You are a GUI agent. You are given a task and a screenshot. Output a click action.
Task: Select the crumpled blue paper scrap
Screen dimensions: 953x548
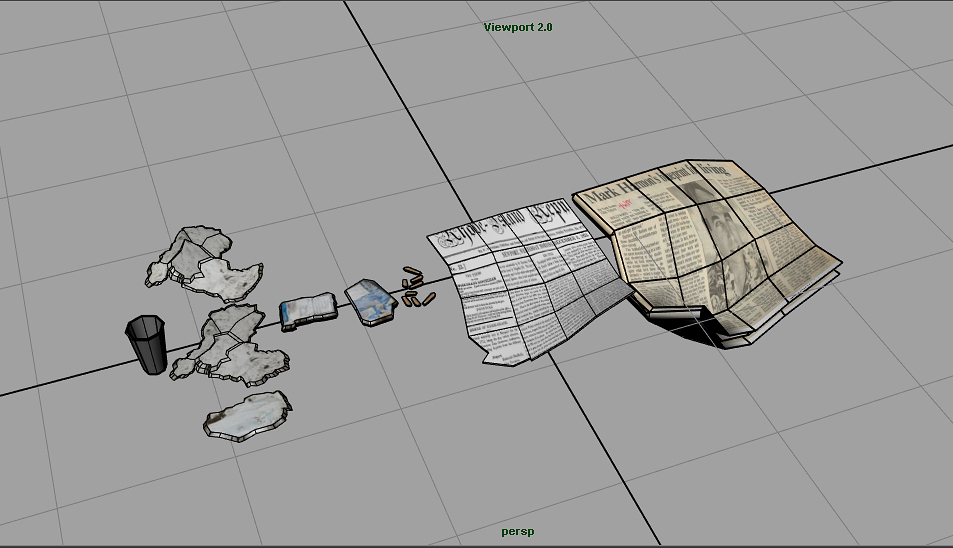pos(371,302)
